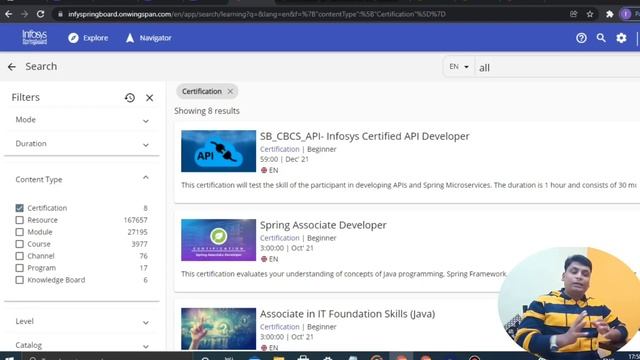Click the Infosys Springboard logo
This screenshot has height=360, width=640.
click(35, 38)
